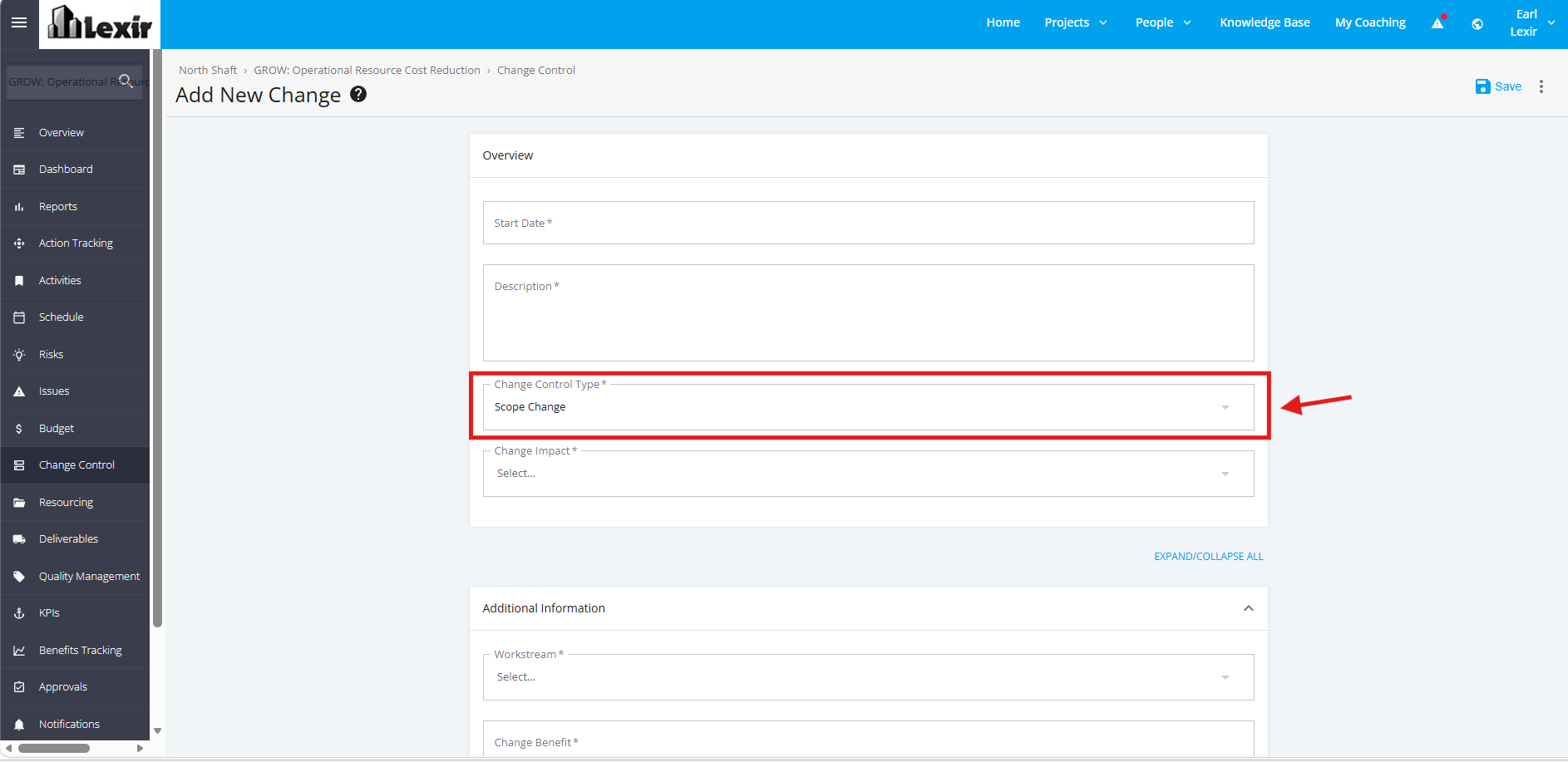Click sidebar scroll right arrow
The image size is (1568, 762).
point(140,749)
